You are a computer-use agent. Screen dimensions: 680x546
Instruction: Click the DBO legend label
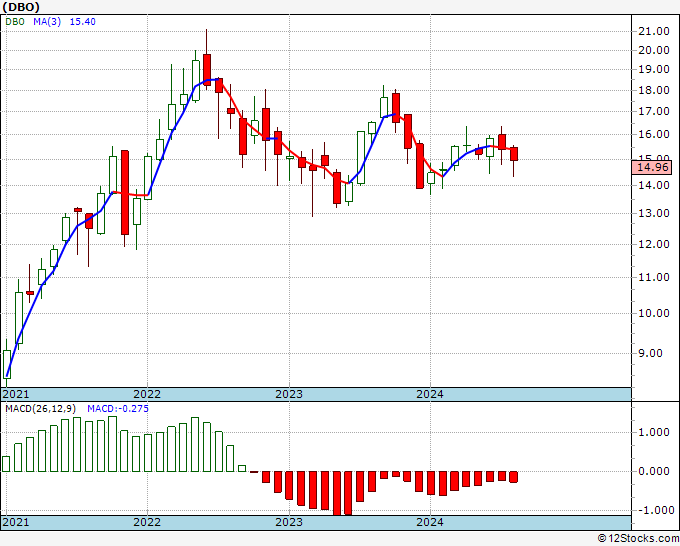(15, 22)
